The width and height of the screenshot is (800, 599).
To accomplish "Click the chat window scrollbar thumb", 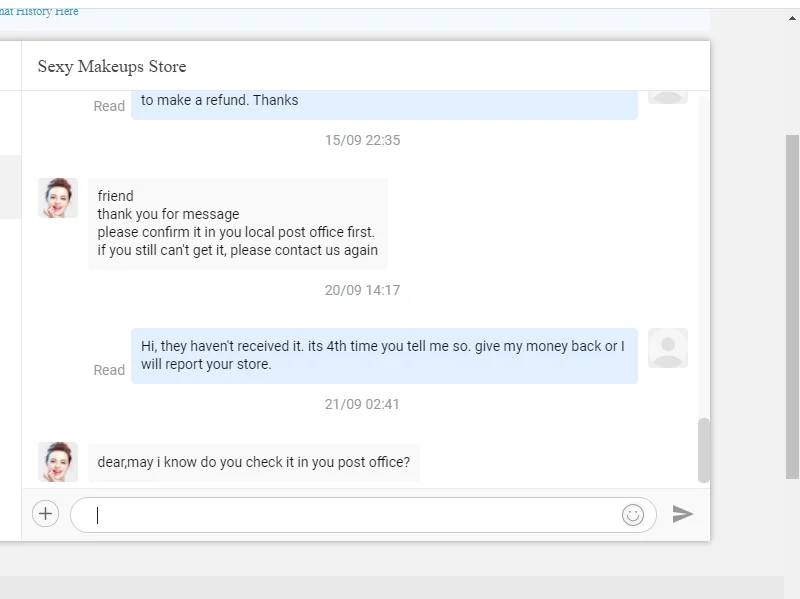I will click(x=704, y=450).
